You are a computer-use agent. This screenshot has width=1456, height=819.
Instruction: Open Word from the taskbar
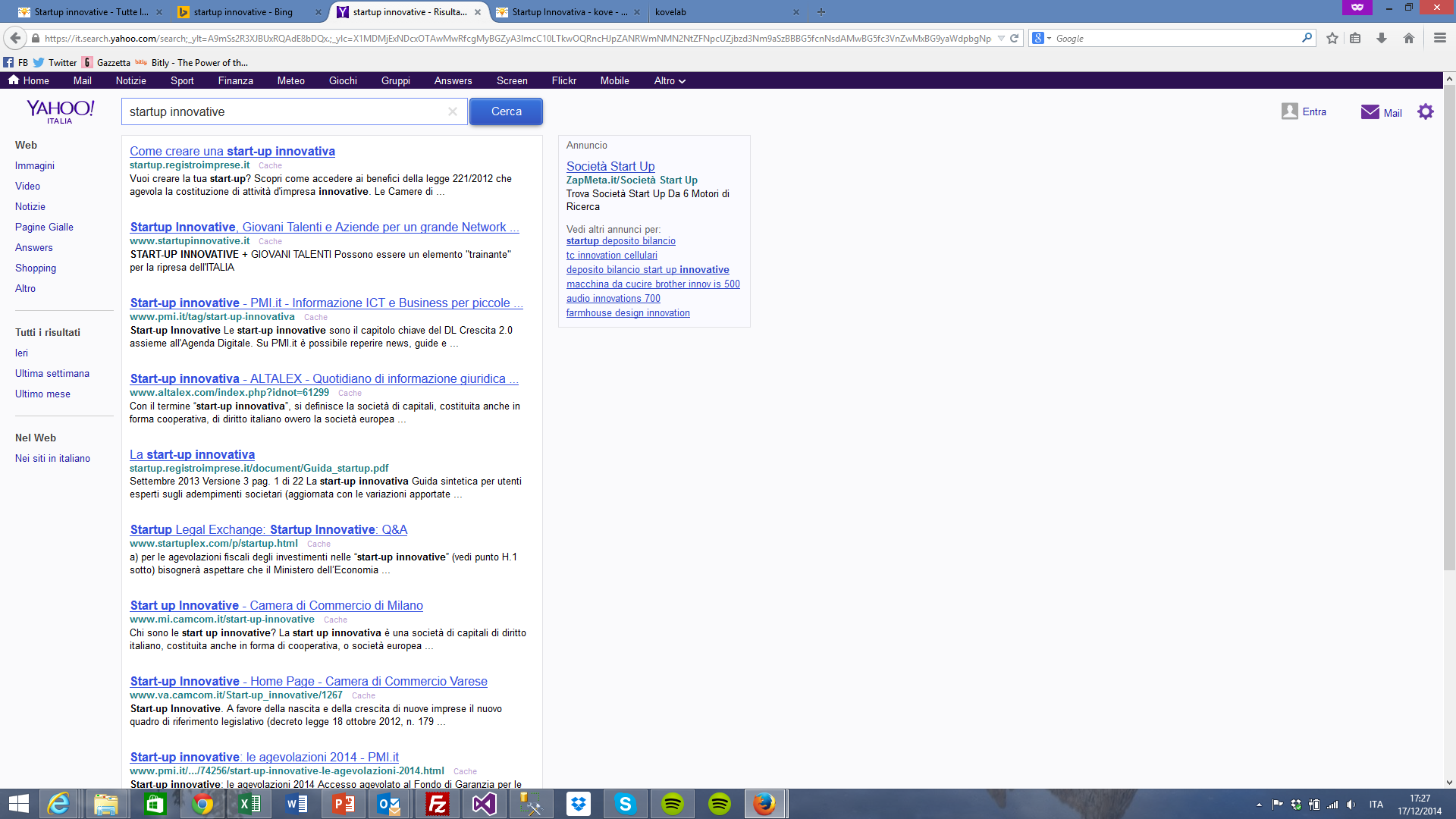click(297, 804)
